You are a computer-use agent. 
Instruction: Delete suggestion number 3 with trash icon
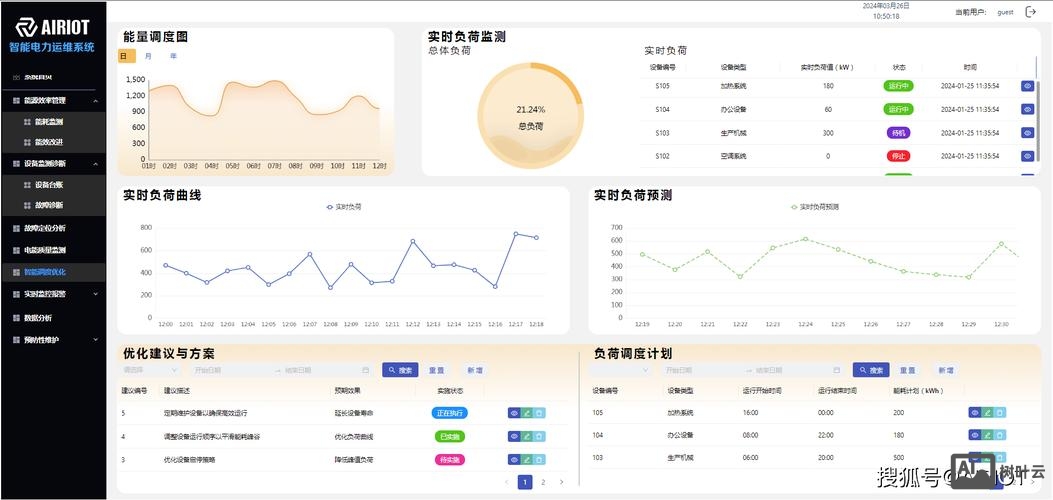[x=539, y=460]
